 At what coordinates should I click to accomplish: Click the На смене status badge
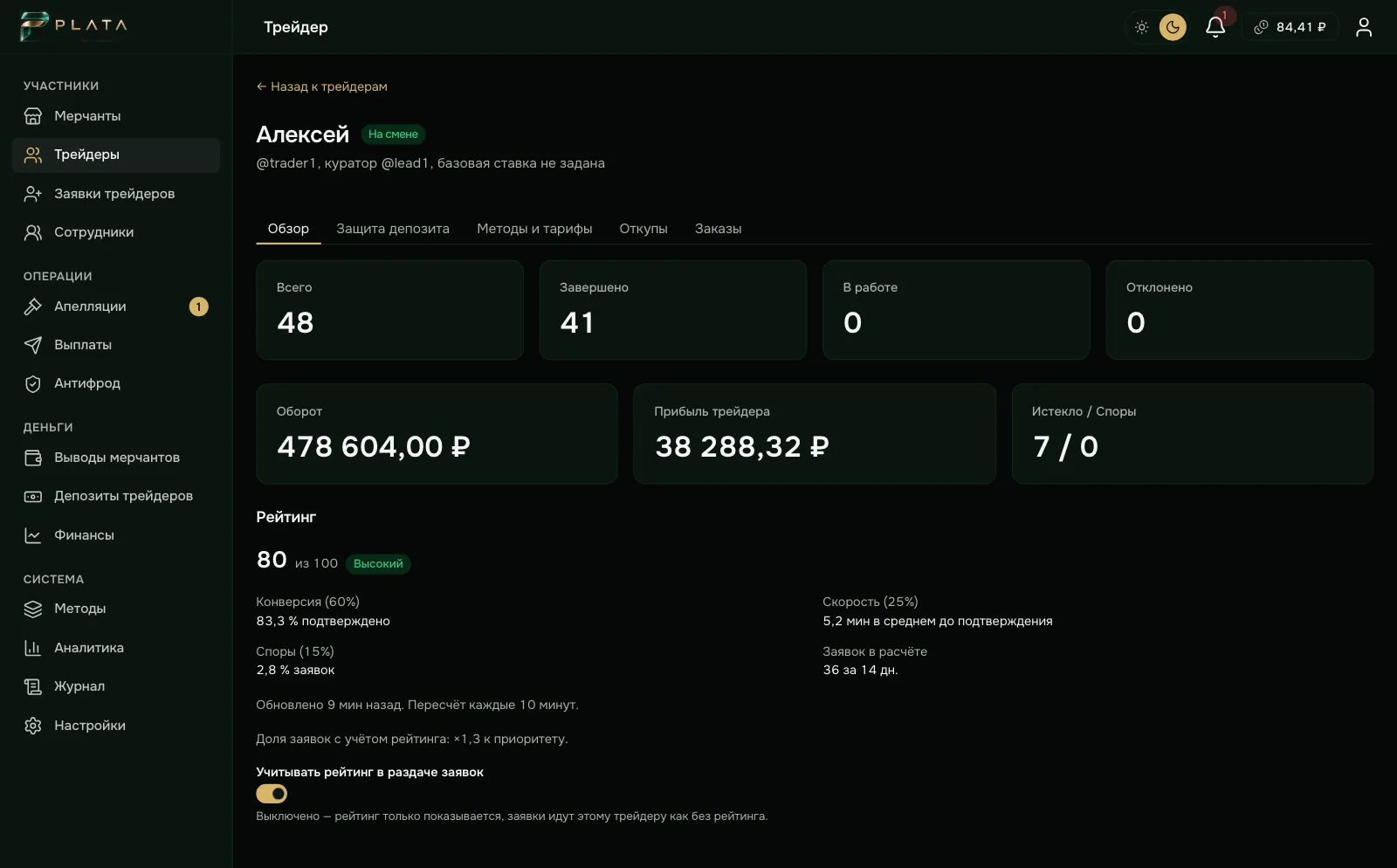coord(393,134)
